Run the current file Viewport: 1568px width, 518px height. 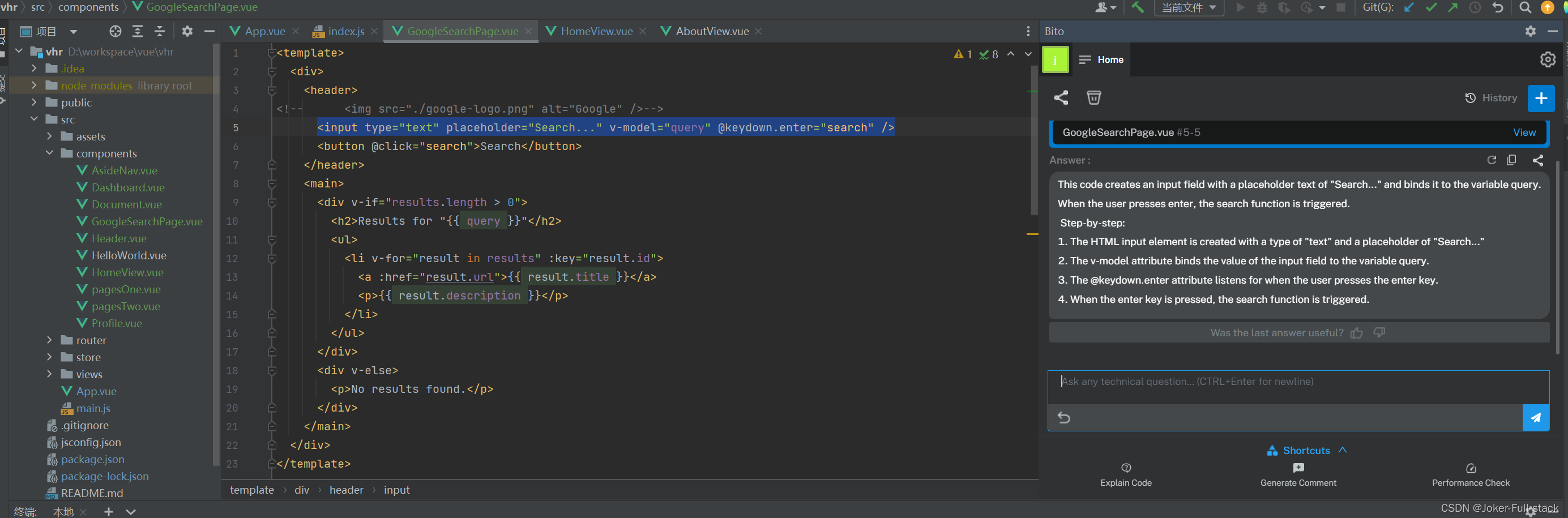[x=1240, y=7]
